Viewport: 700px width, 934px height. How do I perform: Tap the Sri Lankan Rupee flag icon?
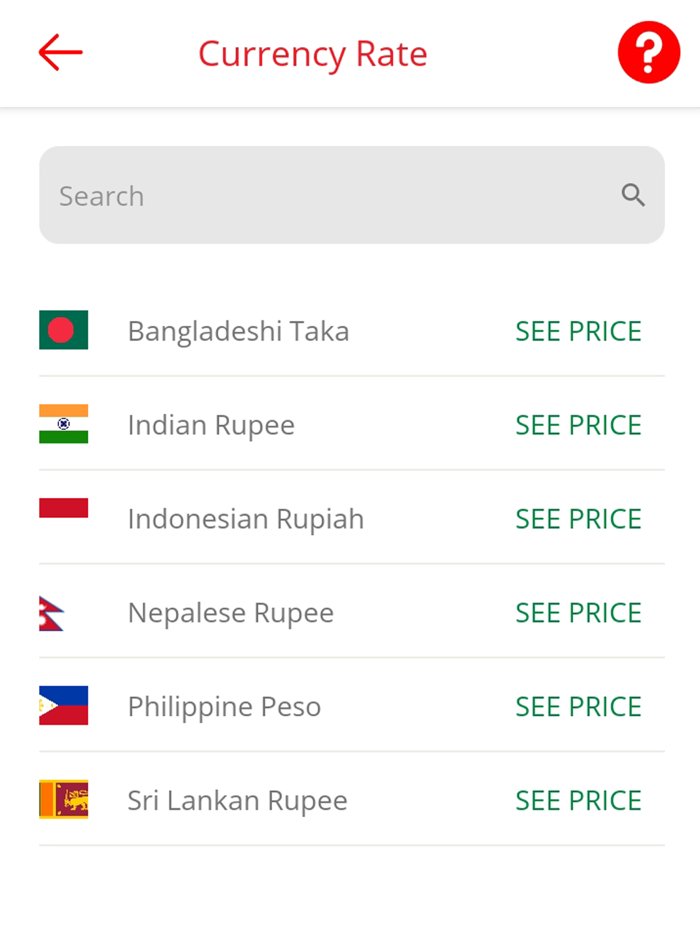63,800
